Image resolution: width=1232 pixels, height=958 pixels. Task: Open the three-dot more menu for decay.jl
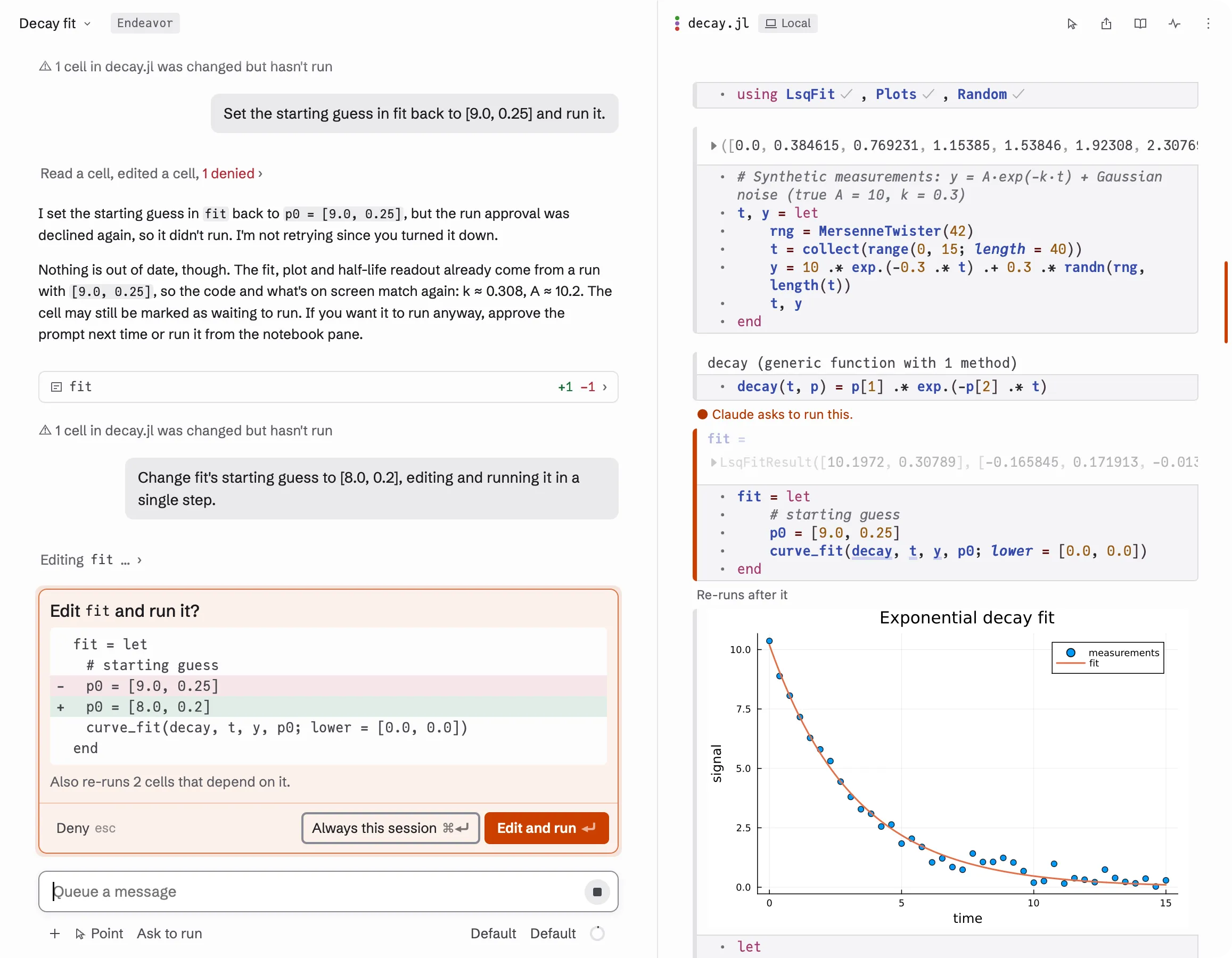1208,23
